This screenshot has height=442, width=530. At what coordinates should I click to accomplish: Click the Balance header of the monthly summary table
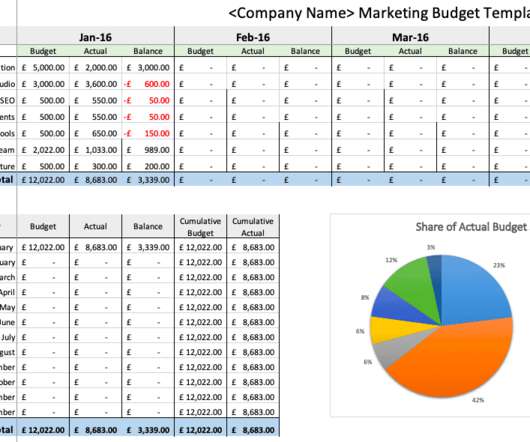[148, 226]
